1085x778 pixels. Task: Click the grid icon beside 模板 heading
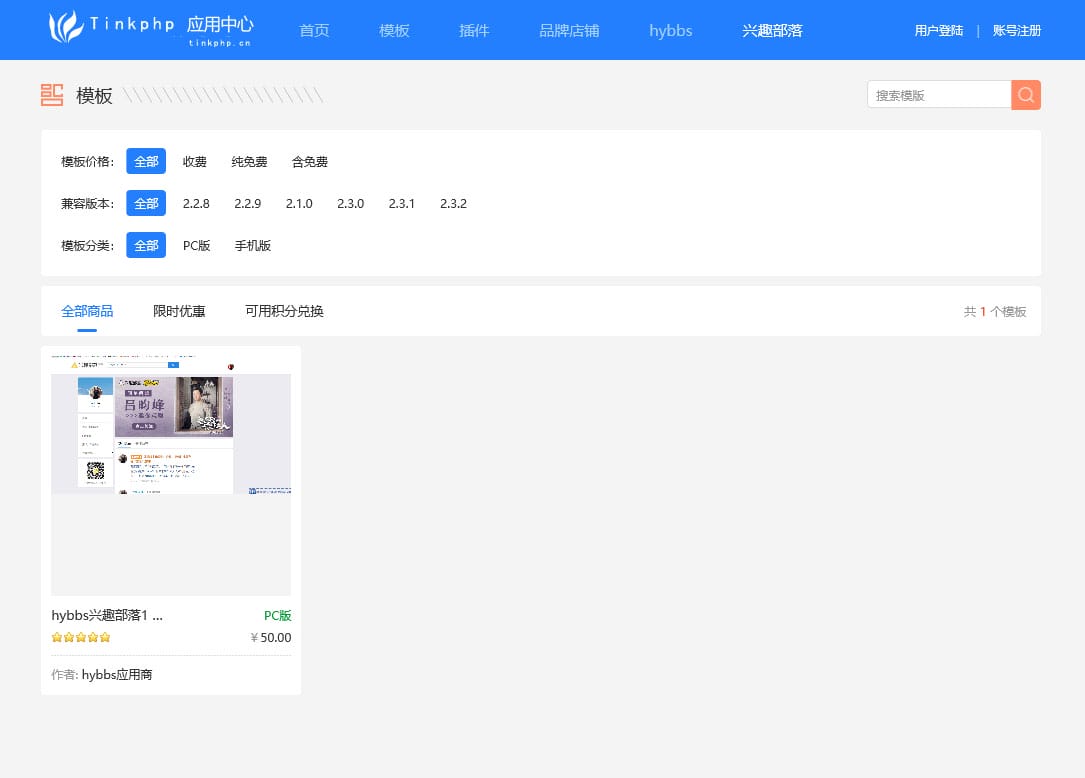(x=52, y=95)
